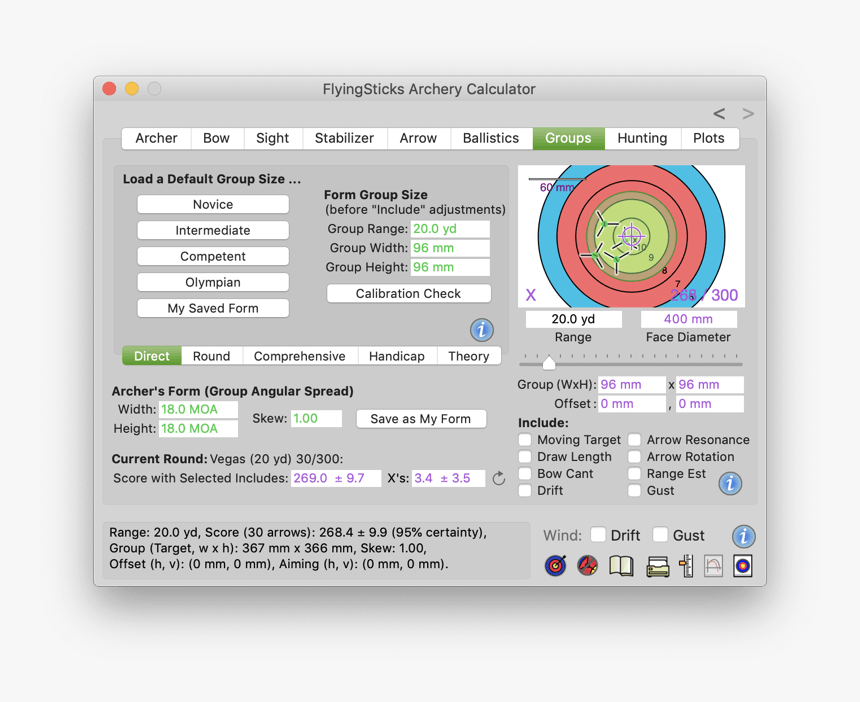
Task: Click the refresh arrow beside the X's score
Action: point(498,479)
